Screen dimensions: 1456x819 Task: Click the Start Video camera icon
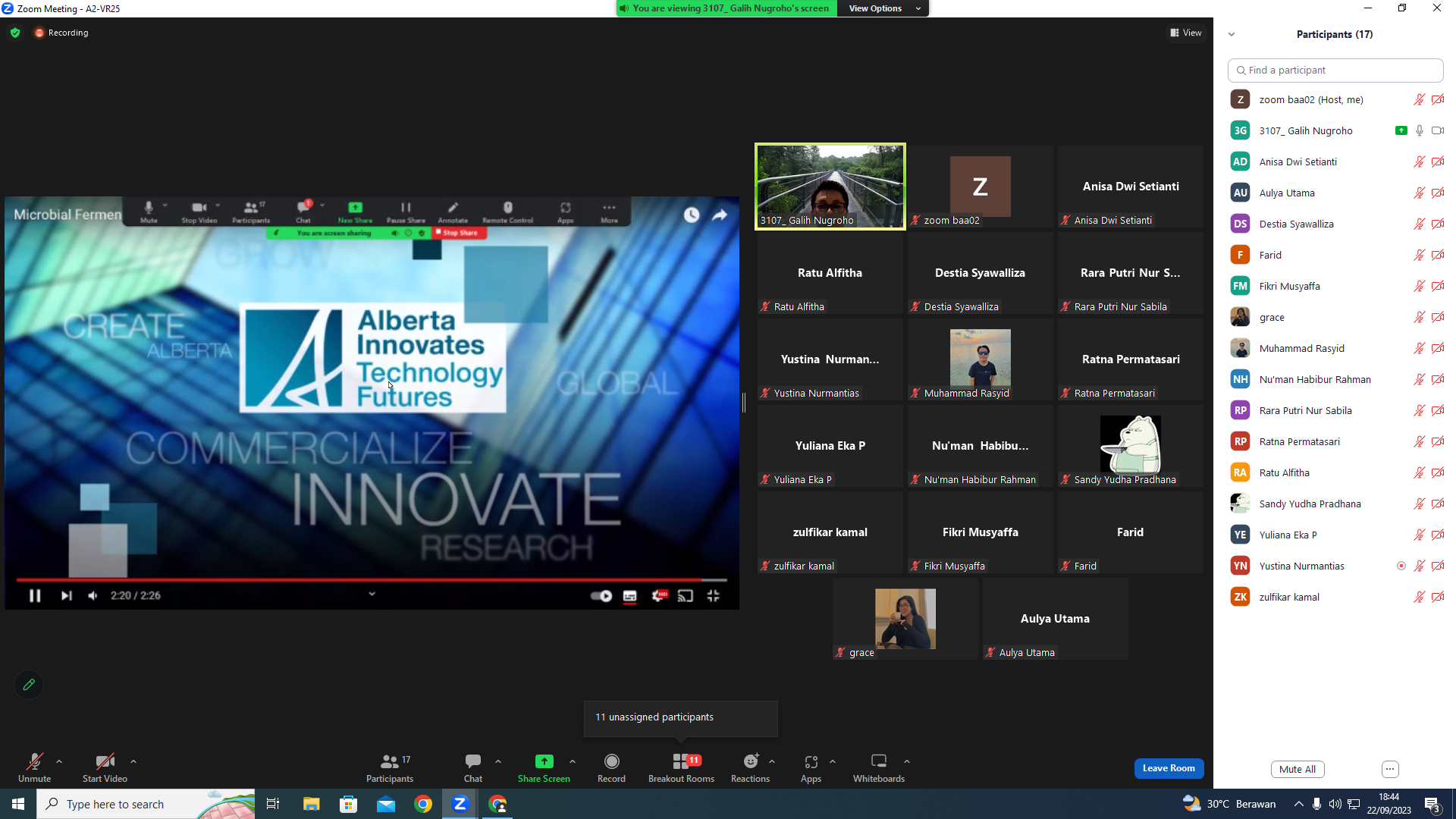[x=105, y=761]
